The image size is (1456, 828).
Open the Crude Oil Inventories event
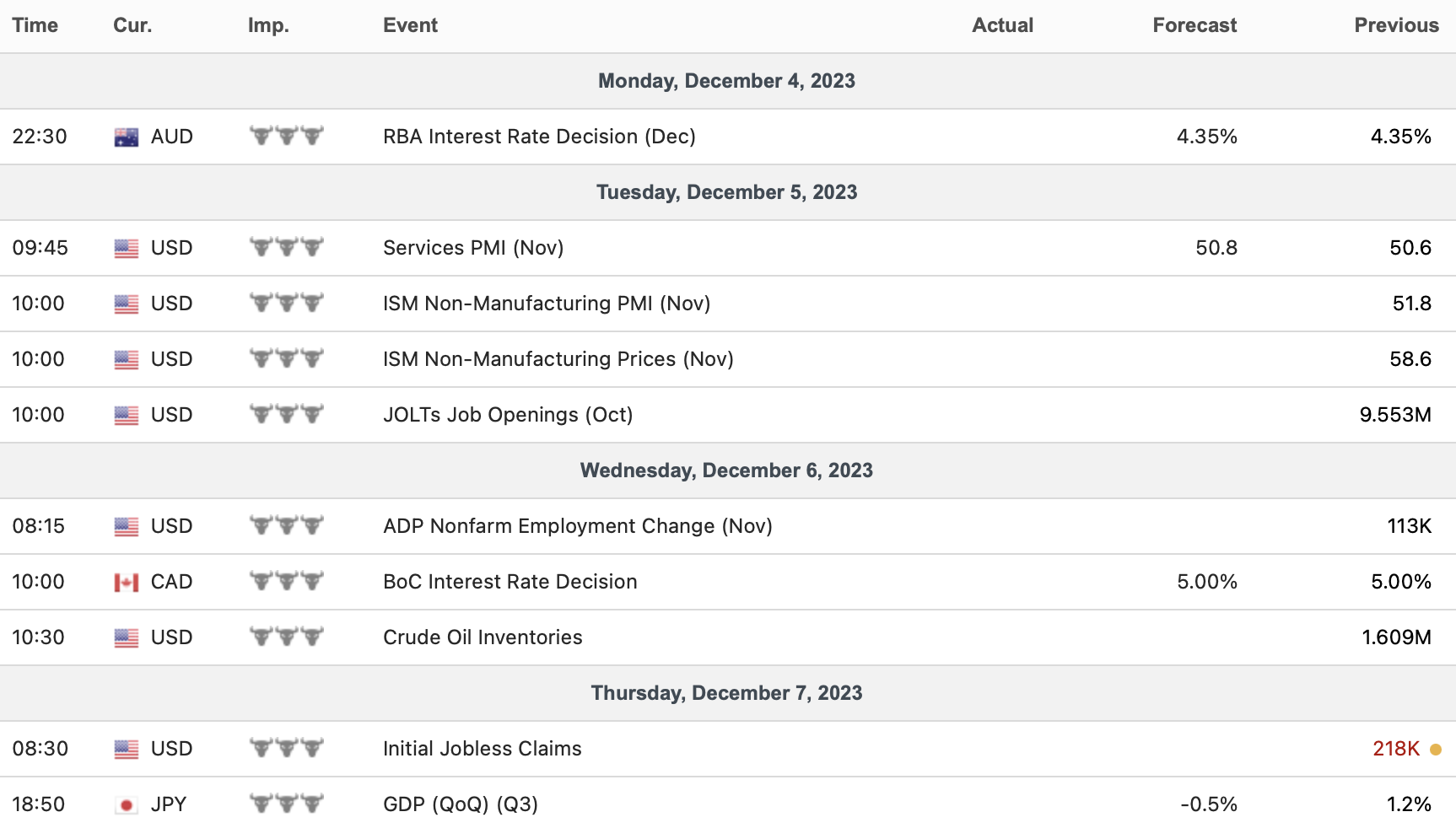pos(483,637)
